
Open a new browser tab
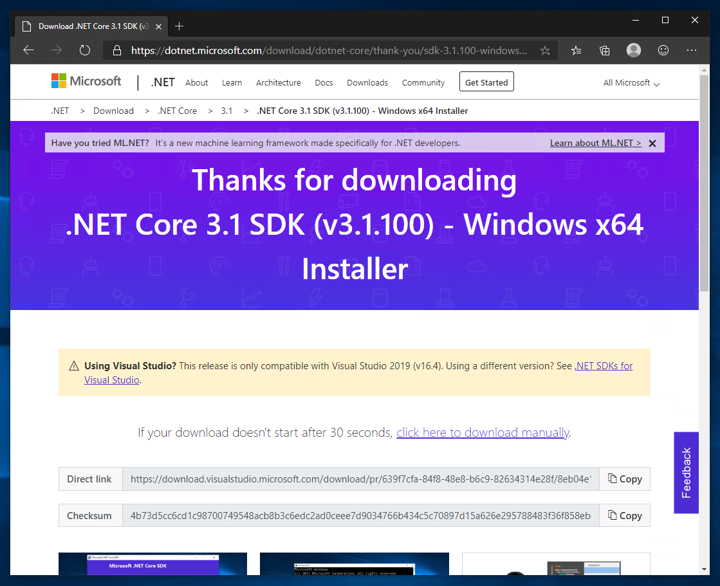pos(179,26)
